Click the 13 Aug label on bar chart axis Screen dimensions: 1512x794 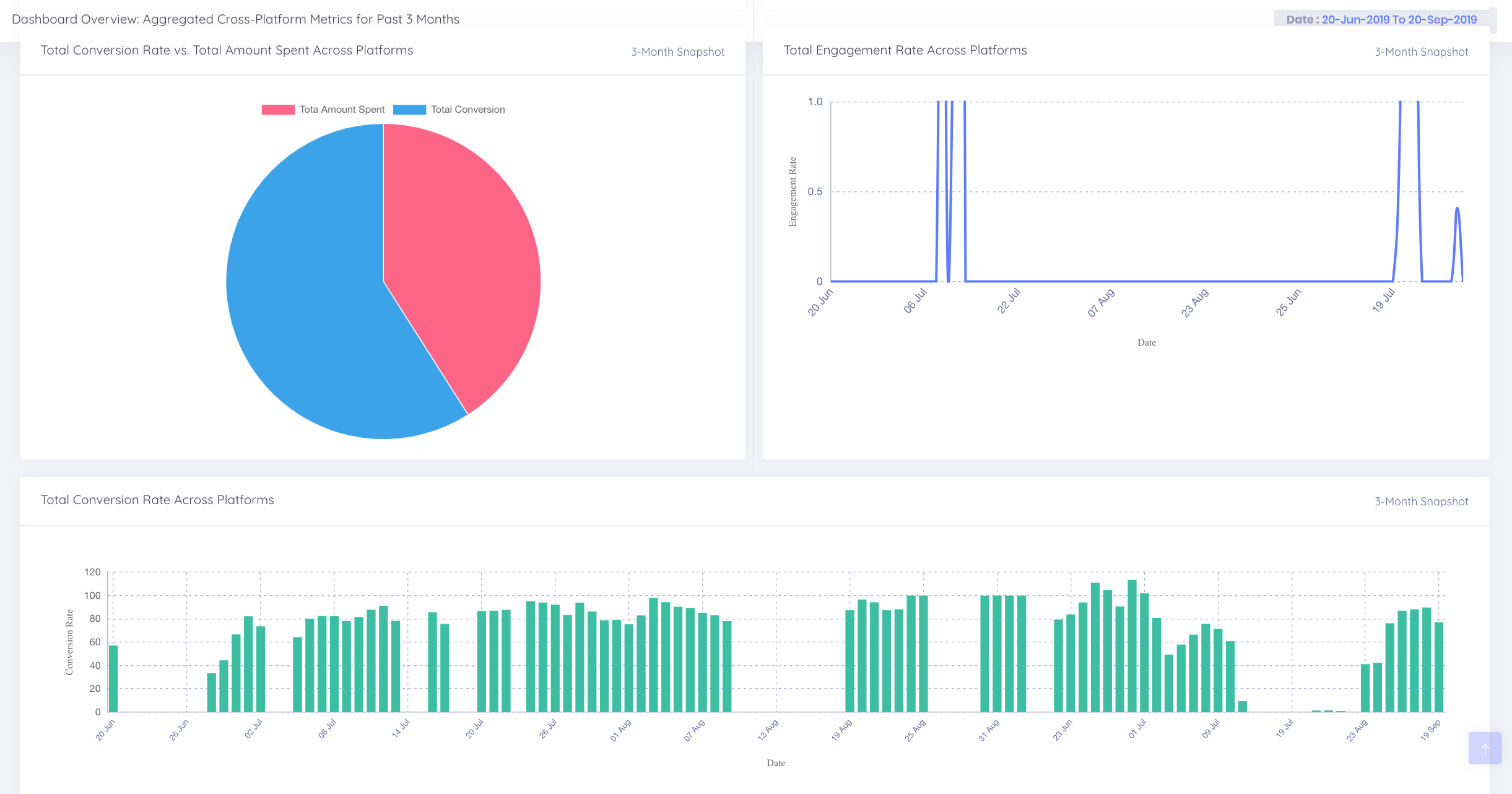pyautogui.click(x=768, y=730)
